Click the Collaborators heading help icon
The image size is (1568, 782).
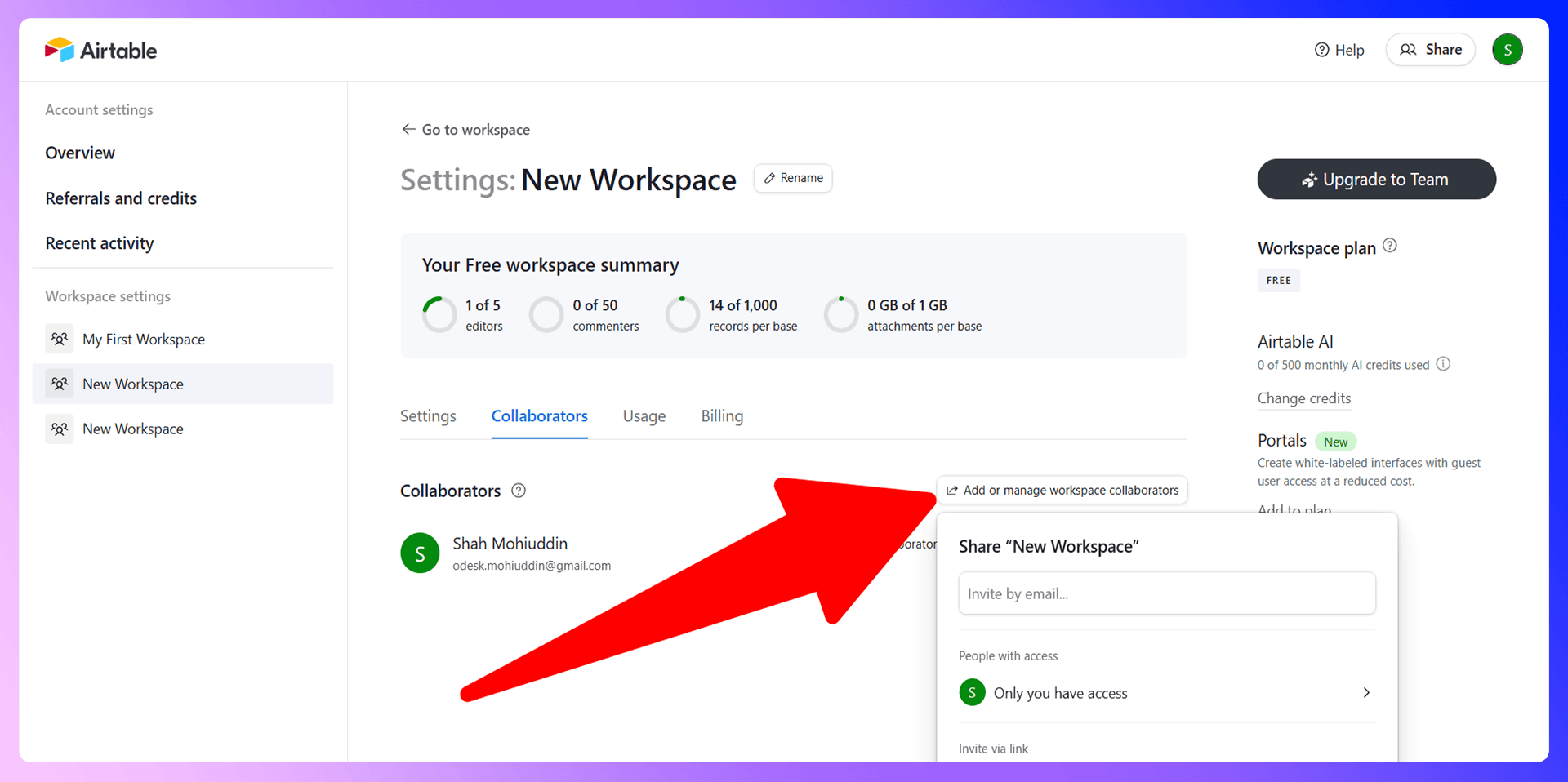(519, 491)
